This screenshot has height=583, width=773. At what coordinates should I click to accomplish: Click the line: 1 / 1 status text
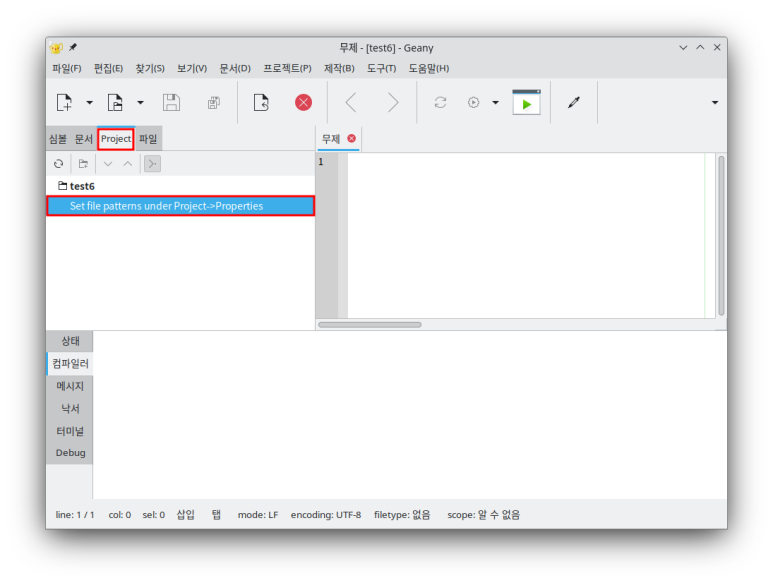(74, 515)
